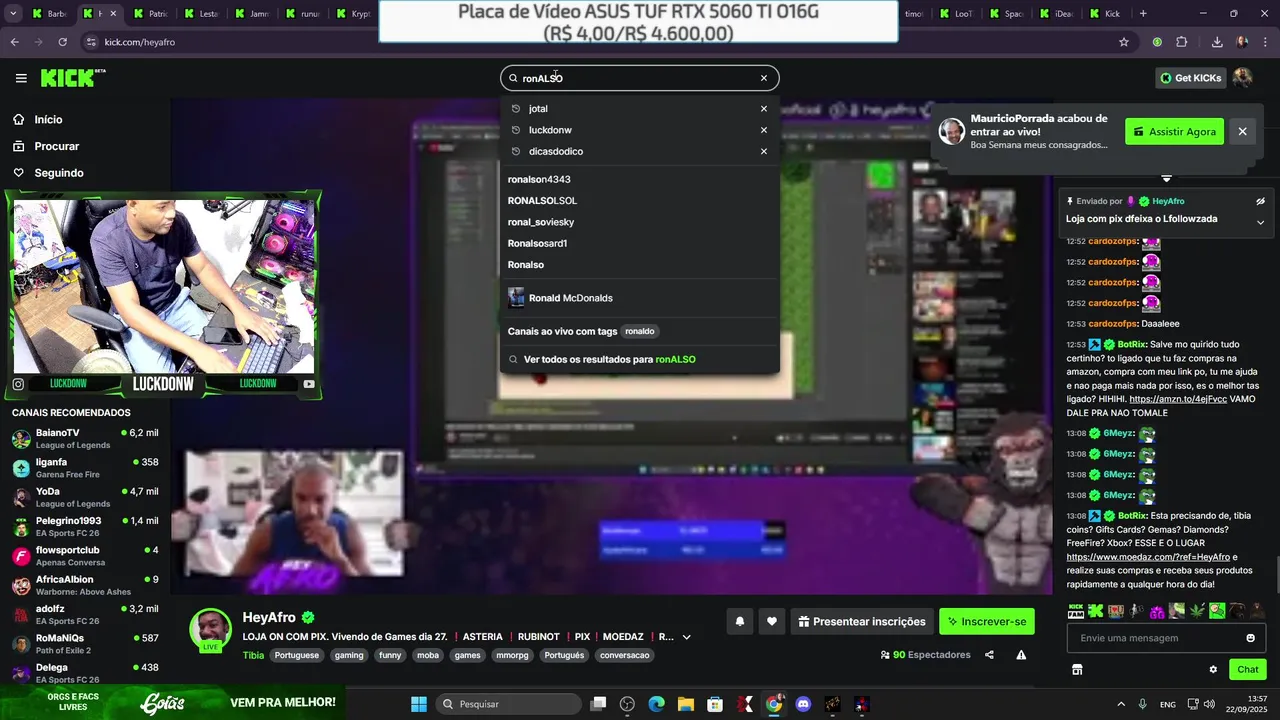
Task: Dismiss the MauricioPorrada live notification
Action: [1242, 131]
